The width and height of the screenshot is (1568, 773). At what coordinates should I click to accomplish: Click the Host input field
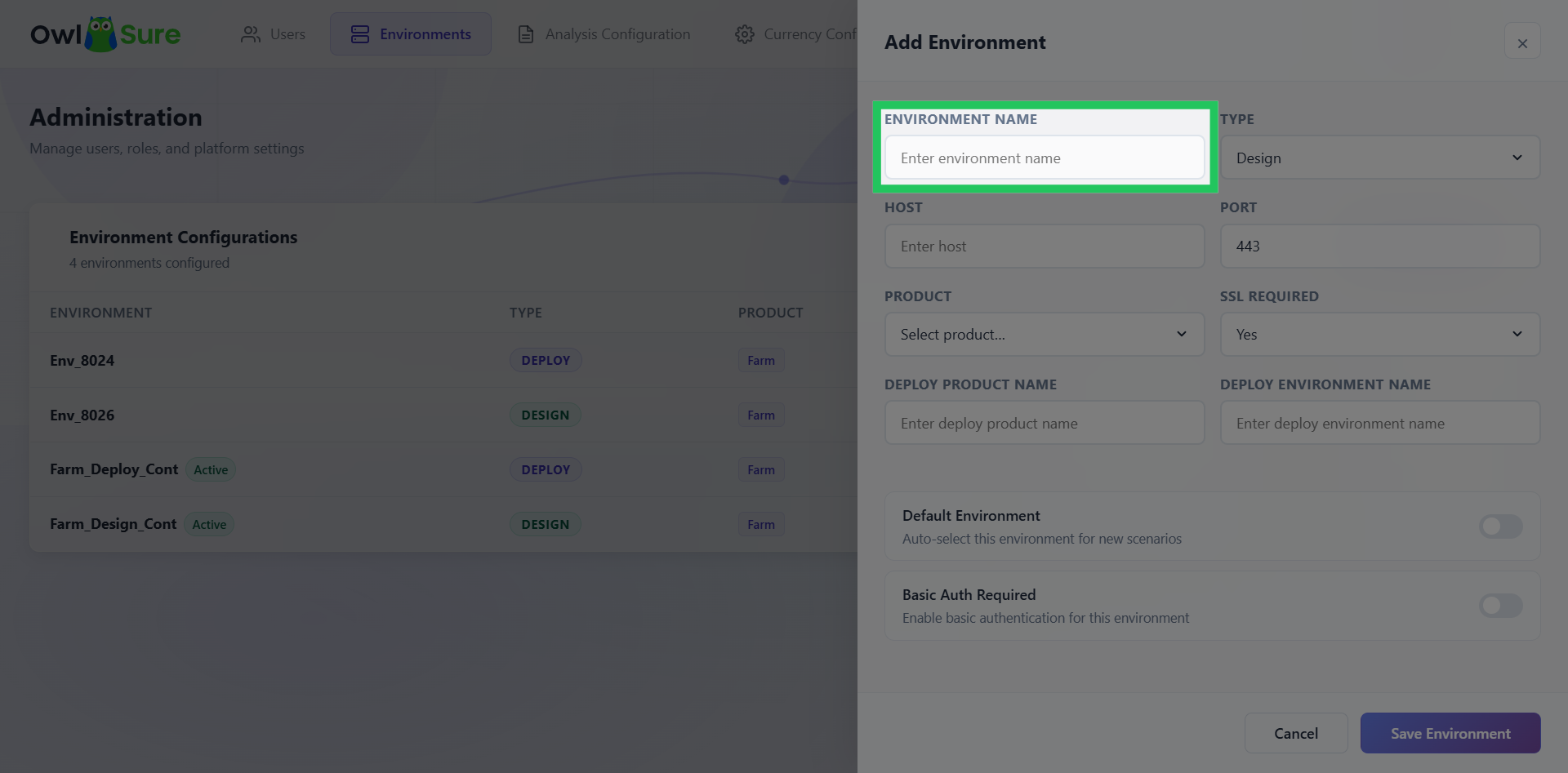coord(1045,246)
